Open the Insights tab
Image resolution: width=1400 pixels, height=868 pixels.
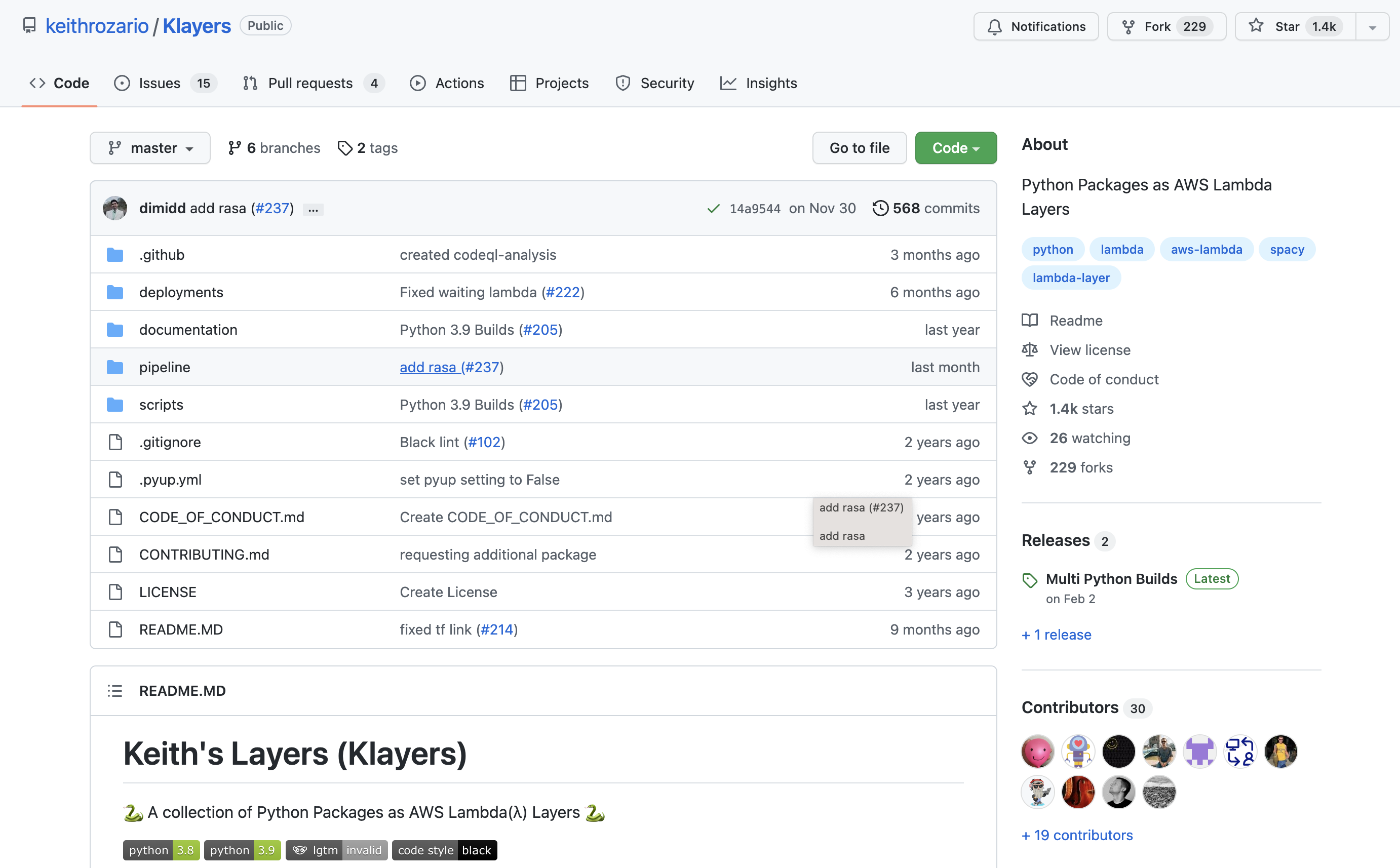[759, 83]
